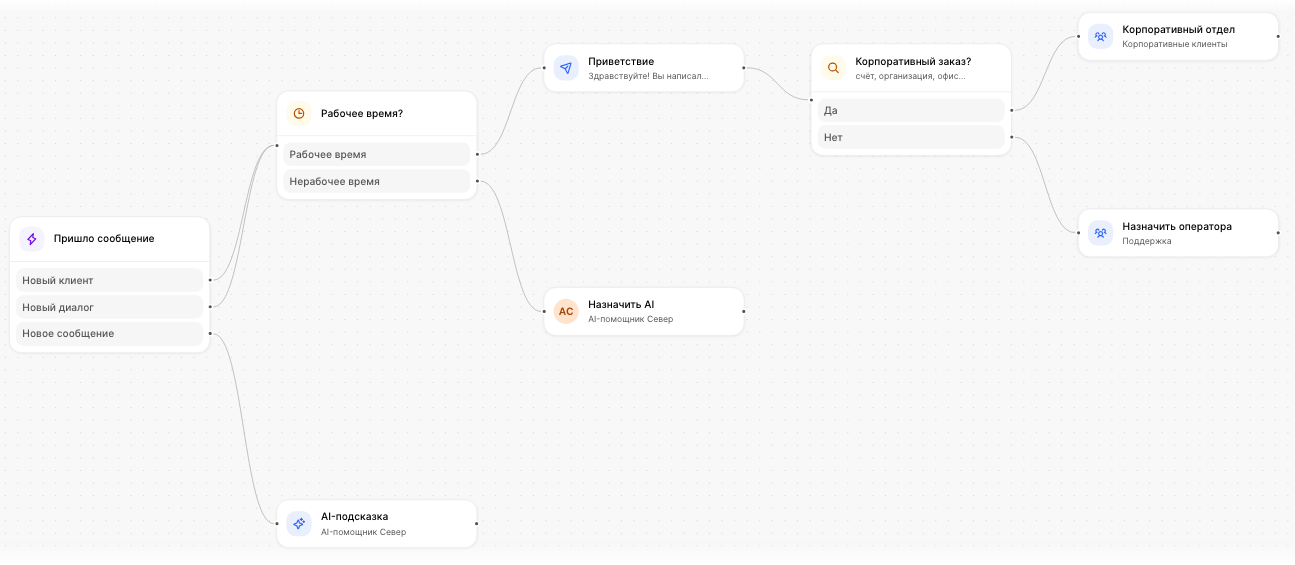Click the team icon in 'Корпоративный отдел'

coord(1100,37)
